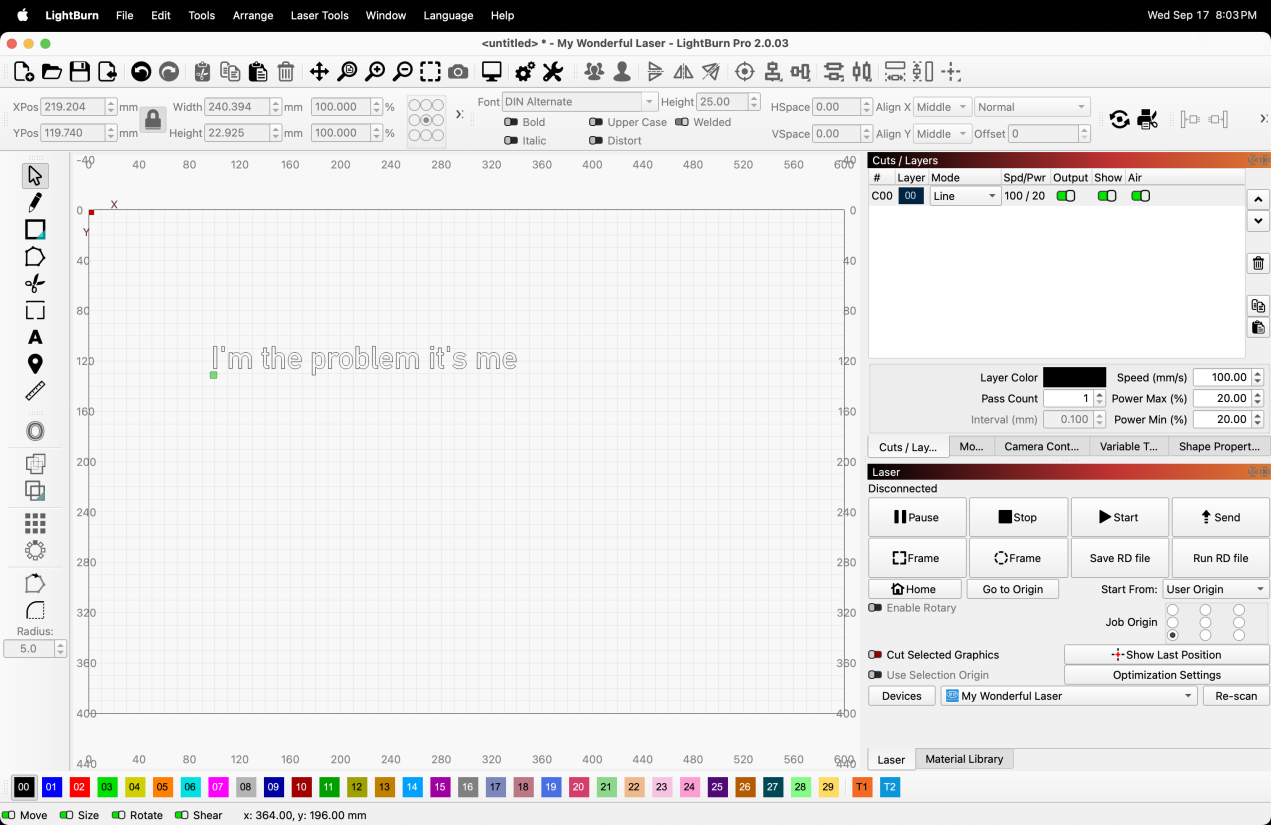1271x825 pixels.
Task: Toggle Air assist for layer C00
Action: click(1140, 196)
